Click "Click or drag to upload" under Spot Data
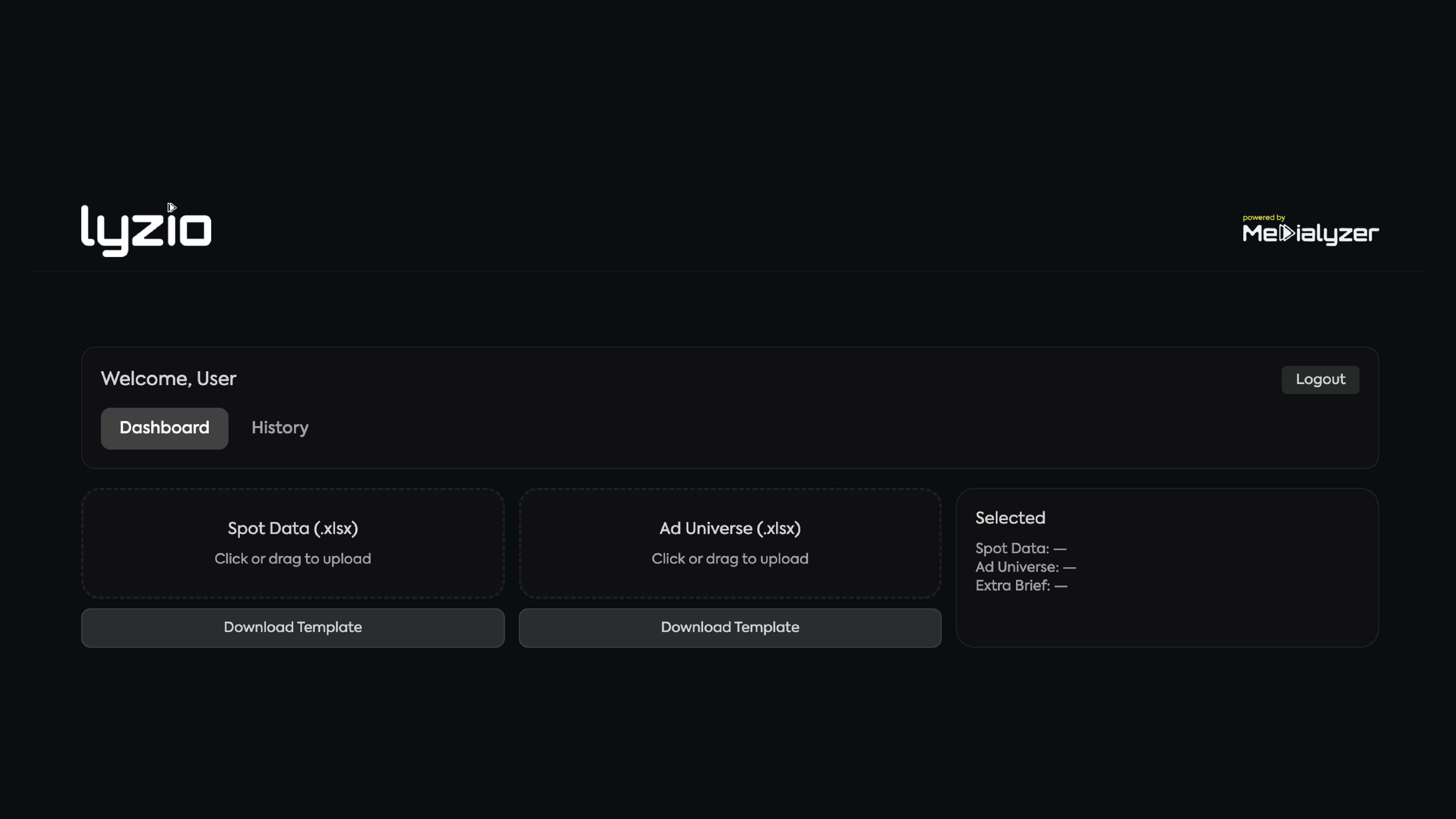This screenshot has height=819, width=1456. [292, 559]
